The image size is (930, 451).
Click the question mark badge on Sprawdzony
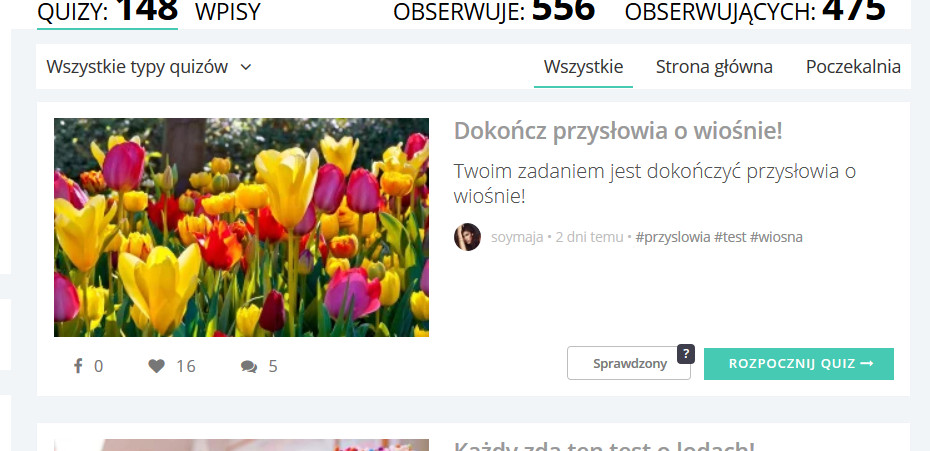[x=685, y=353]
